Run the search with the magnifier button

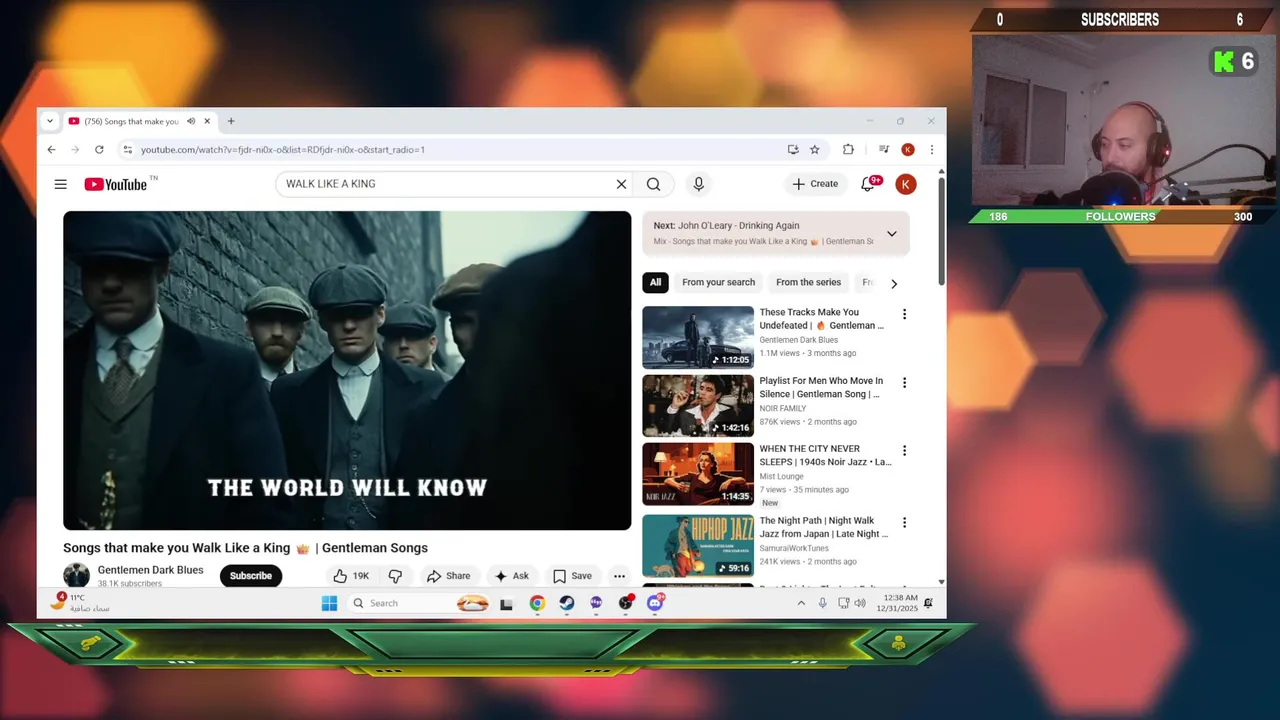tap(653, 184)
